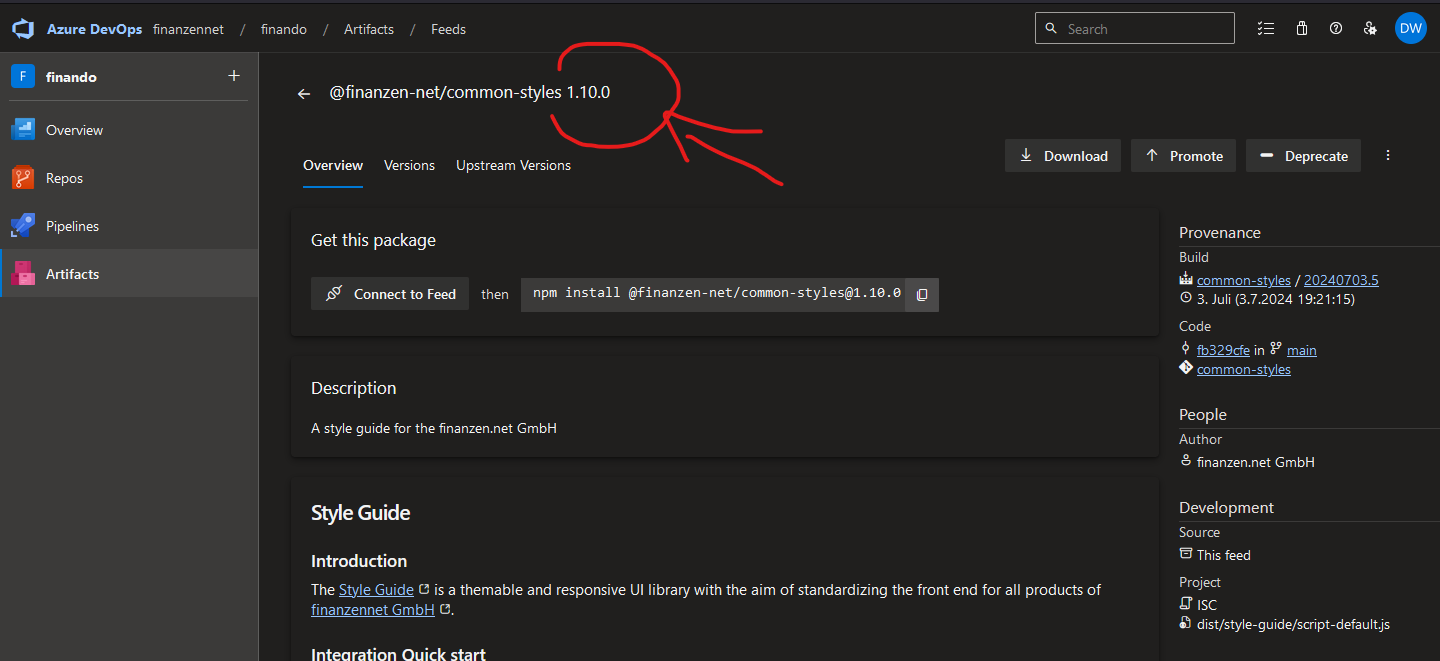The width and height of the screenshot is (1440, 661).
Task: Switch to the Upstream Versions tab
Action: [513, 165]
